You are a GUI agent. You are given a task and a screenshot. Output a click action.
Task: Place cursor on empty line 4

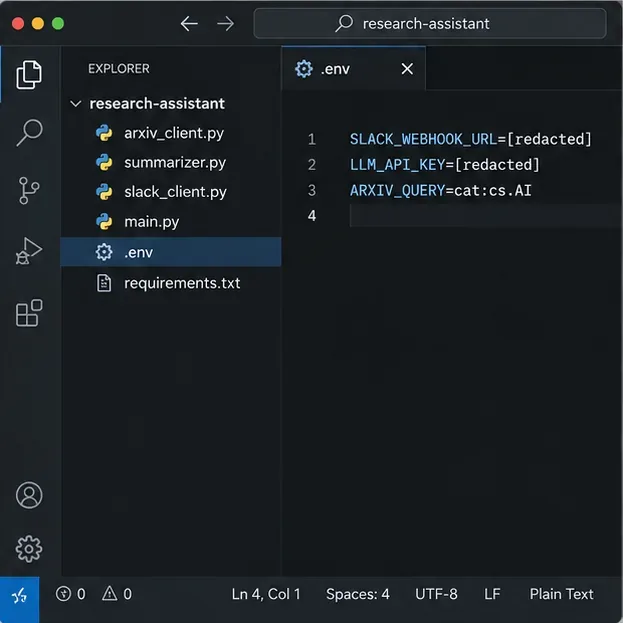tap(486, 216)
